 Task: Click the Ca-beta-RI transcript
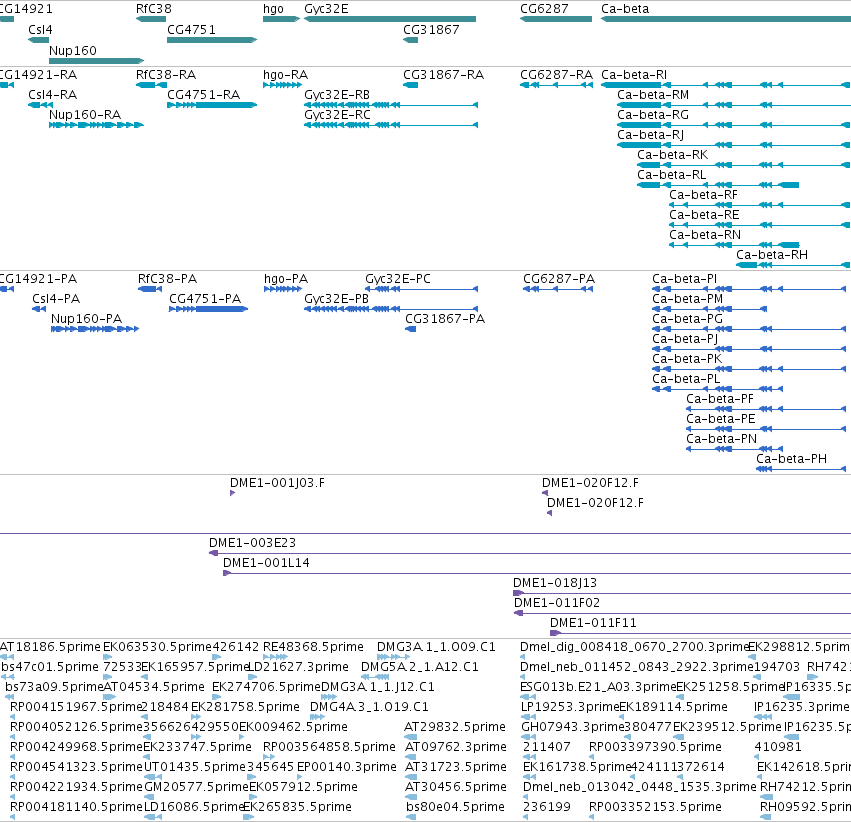(x=726, y=85)
